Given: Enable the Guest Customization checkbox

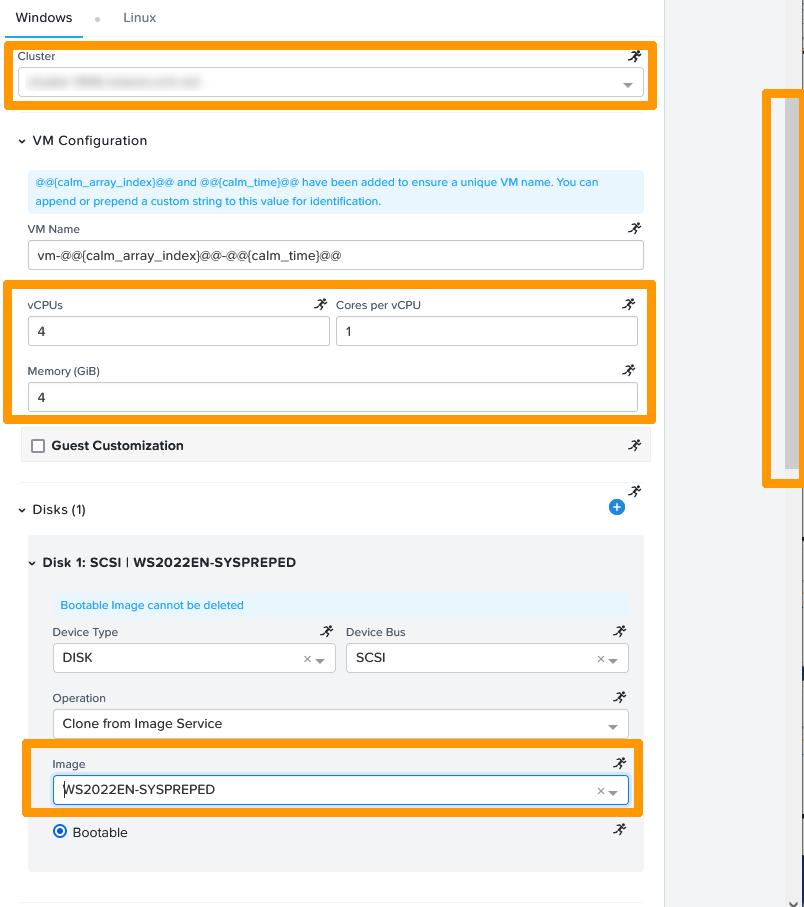Looking at the screenshot, I should [39, 446].
